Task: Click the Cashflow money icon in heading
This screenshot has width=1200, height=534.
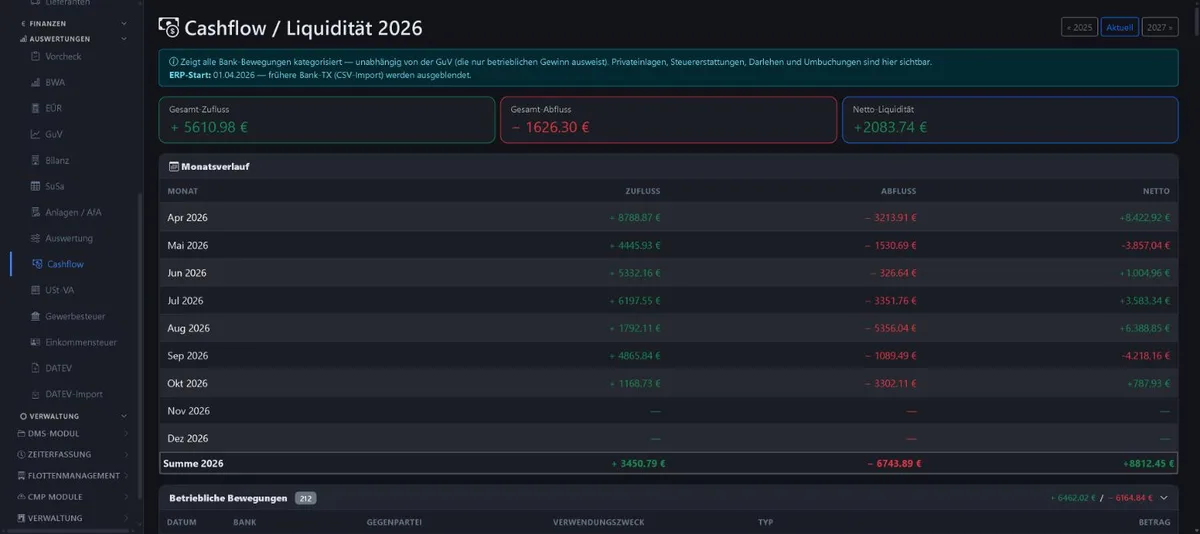Action: pos(169,27)
